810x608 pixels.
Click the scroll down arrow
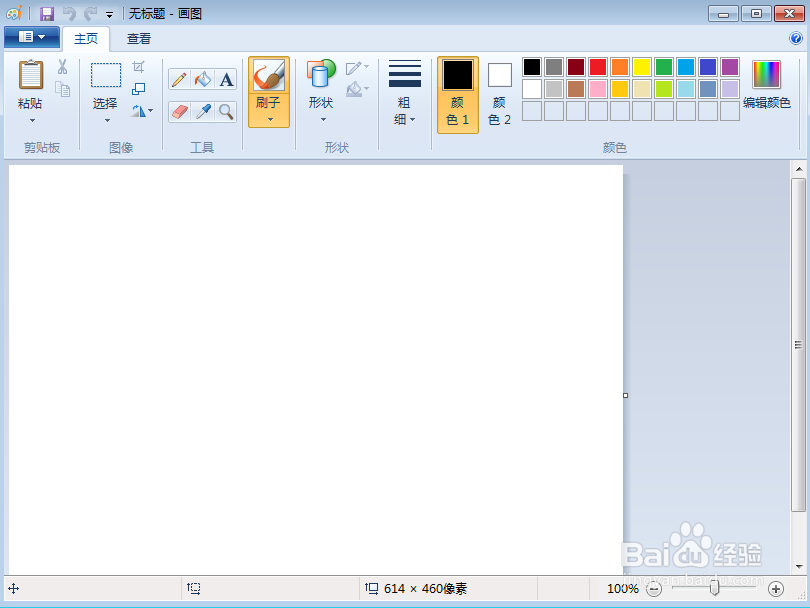799,567
